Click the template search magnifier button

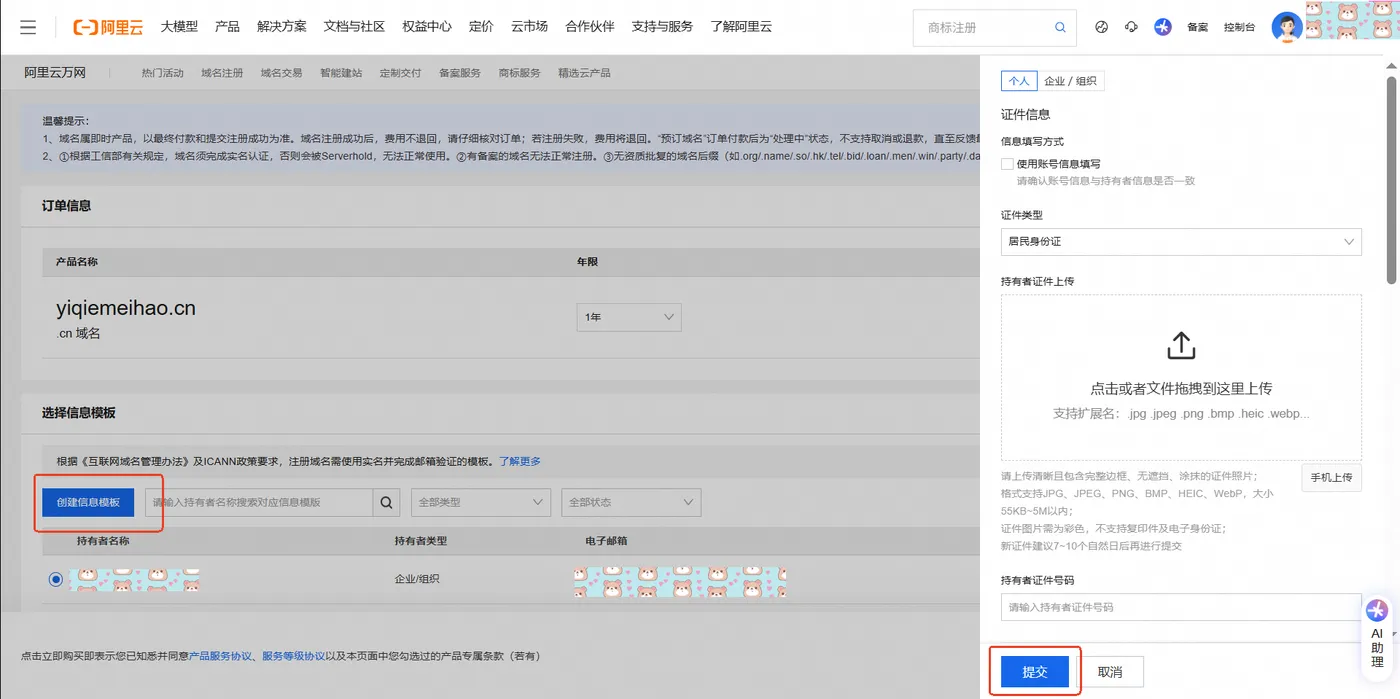[387, 502]
